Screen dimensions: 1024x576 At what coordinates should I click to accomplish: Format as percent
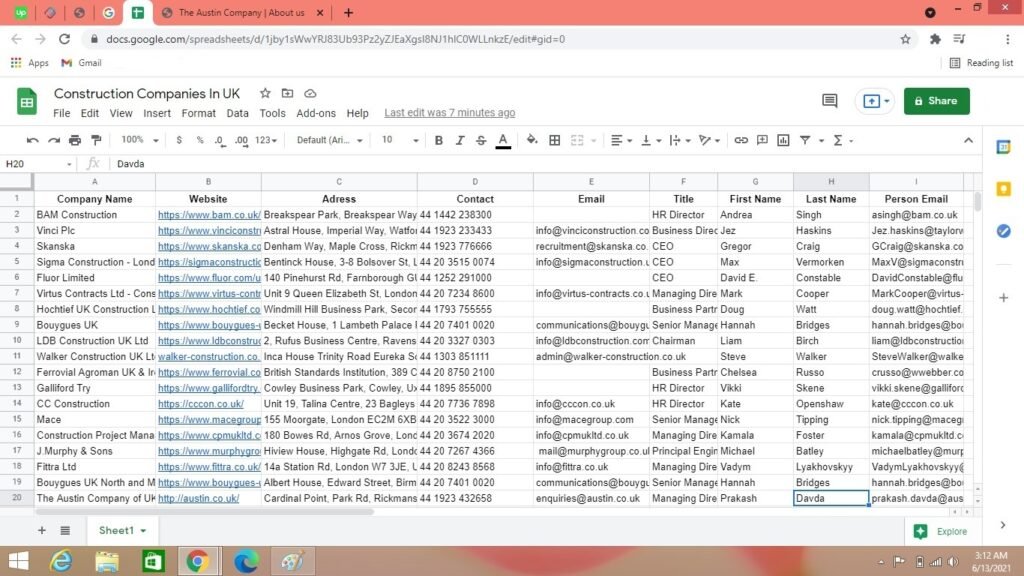point(200,140)
